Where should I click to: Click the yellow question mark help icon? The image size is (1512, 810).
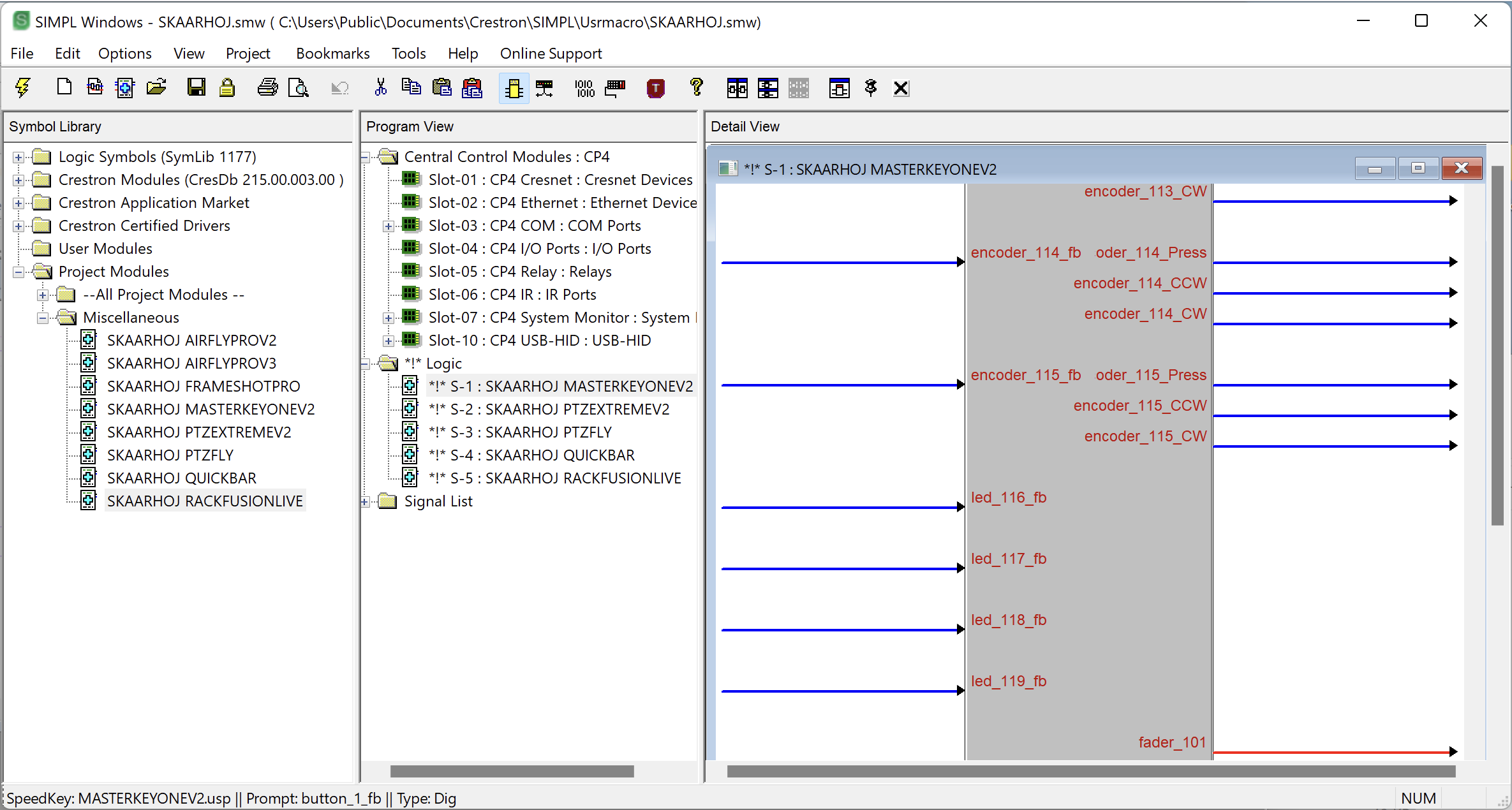click(697, 87)
